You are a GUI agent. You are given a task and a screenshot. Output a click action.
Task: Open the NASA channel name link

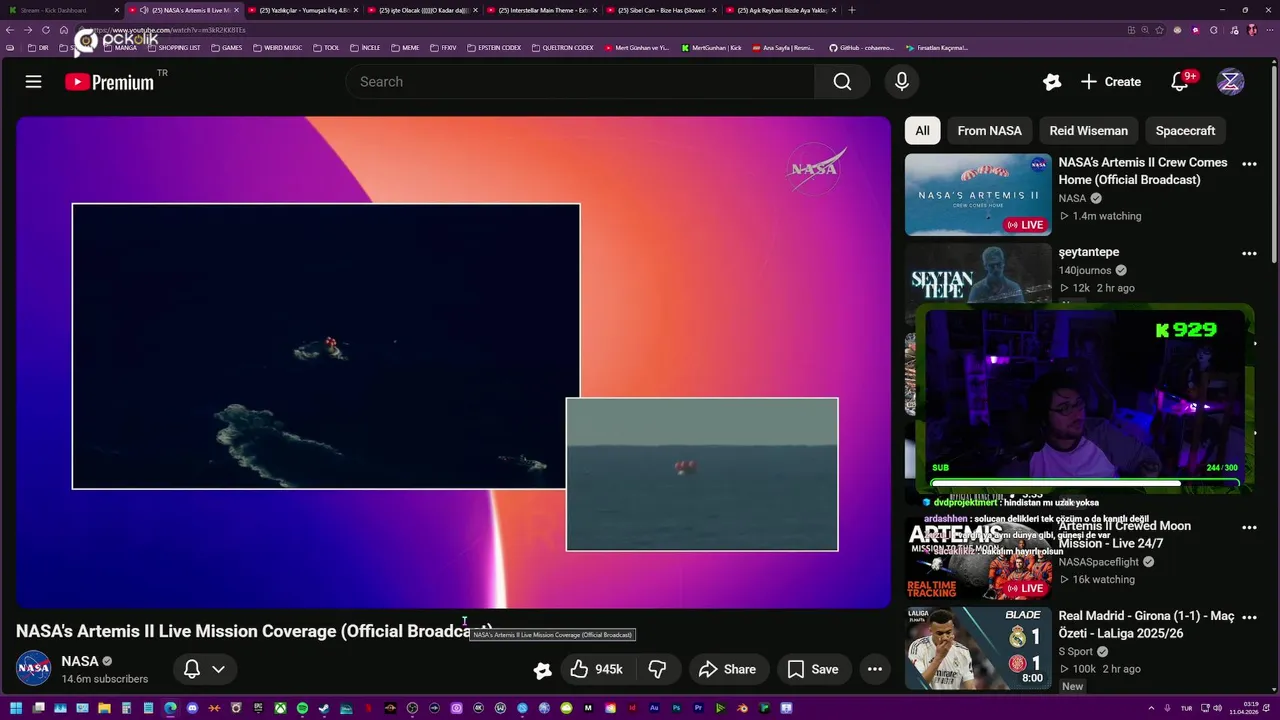80,661
